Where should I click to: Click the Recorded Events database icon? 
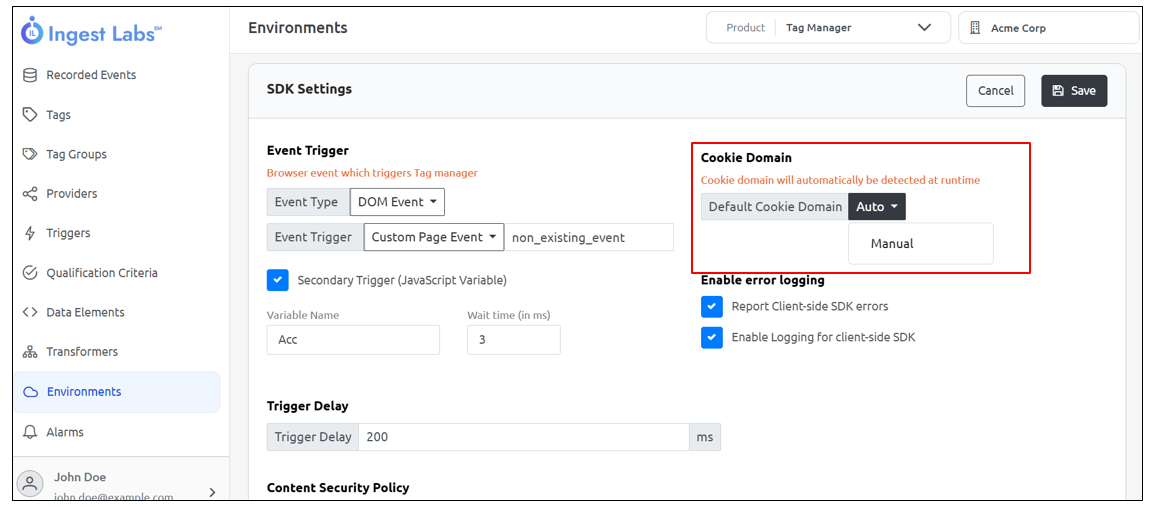(30, 75)
